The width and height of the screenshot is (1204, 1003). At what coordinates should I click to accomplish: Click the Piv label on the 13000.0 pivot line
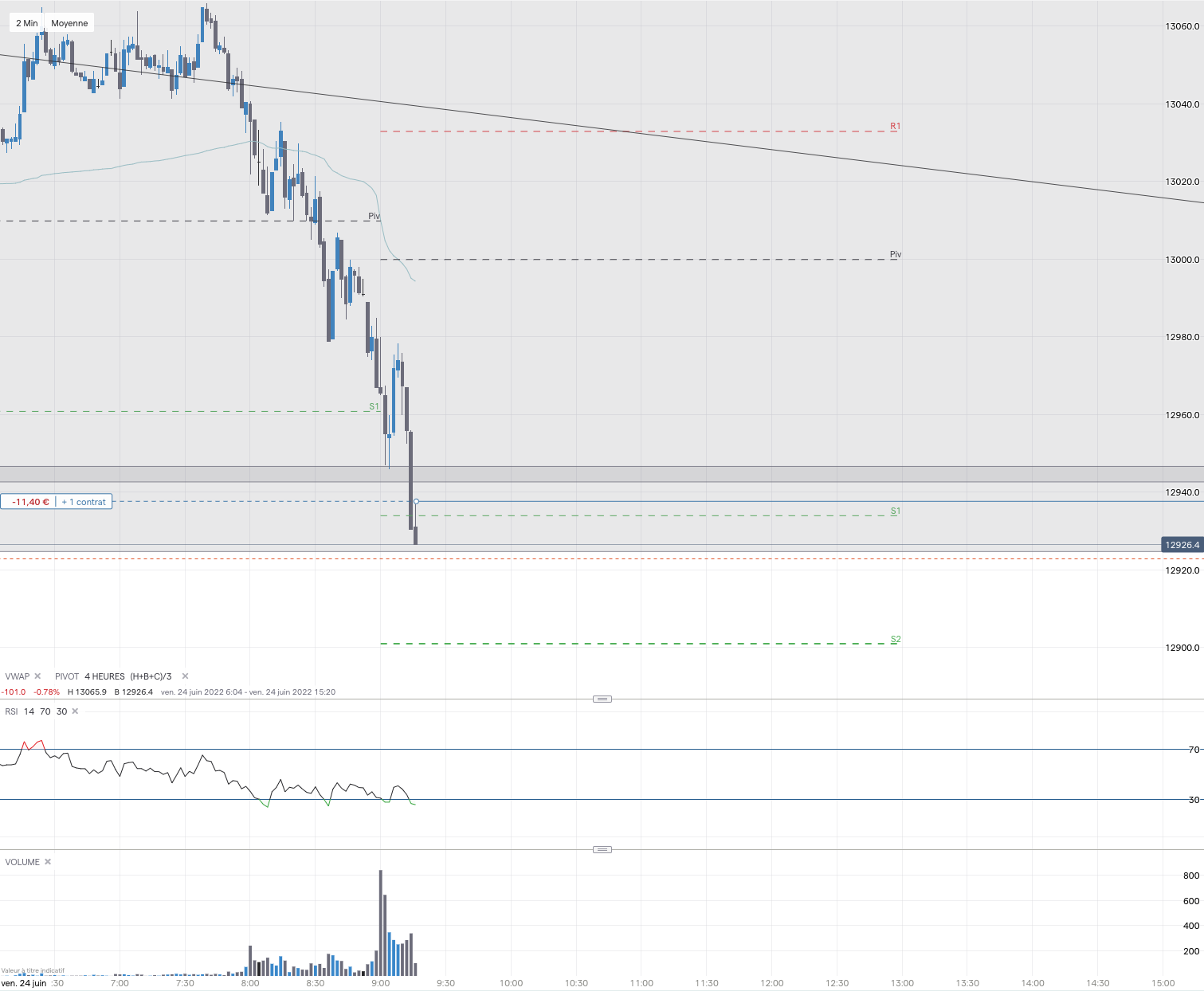click(896, 255)
